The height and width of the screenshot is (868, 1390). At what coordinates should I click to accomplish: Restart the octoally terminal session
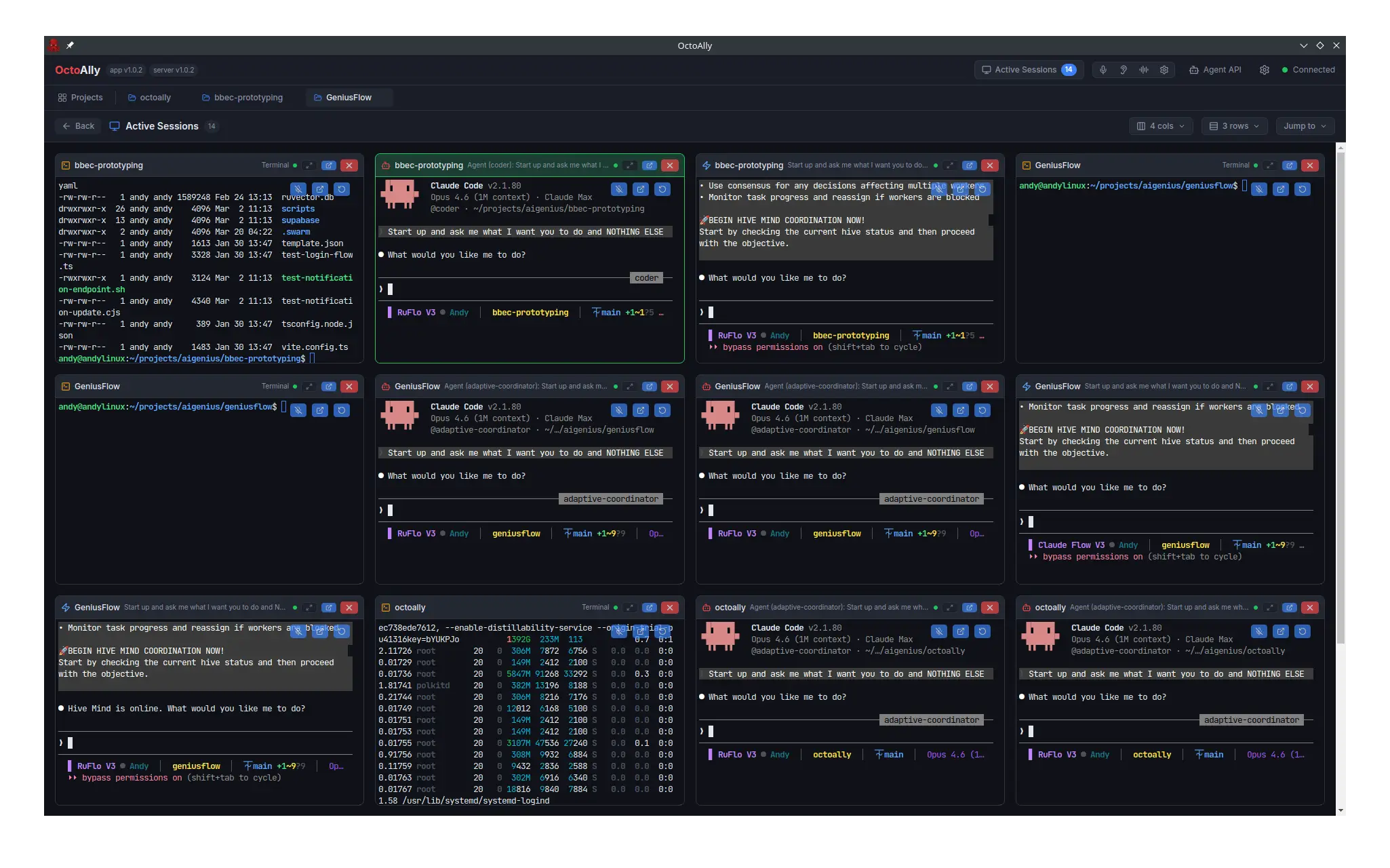(x=662, y=631)
